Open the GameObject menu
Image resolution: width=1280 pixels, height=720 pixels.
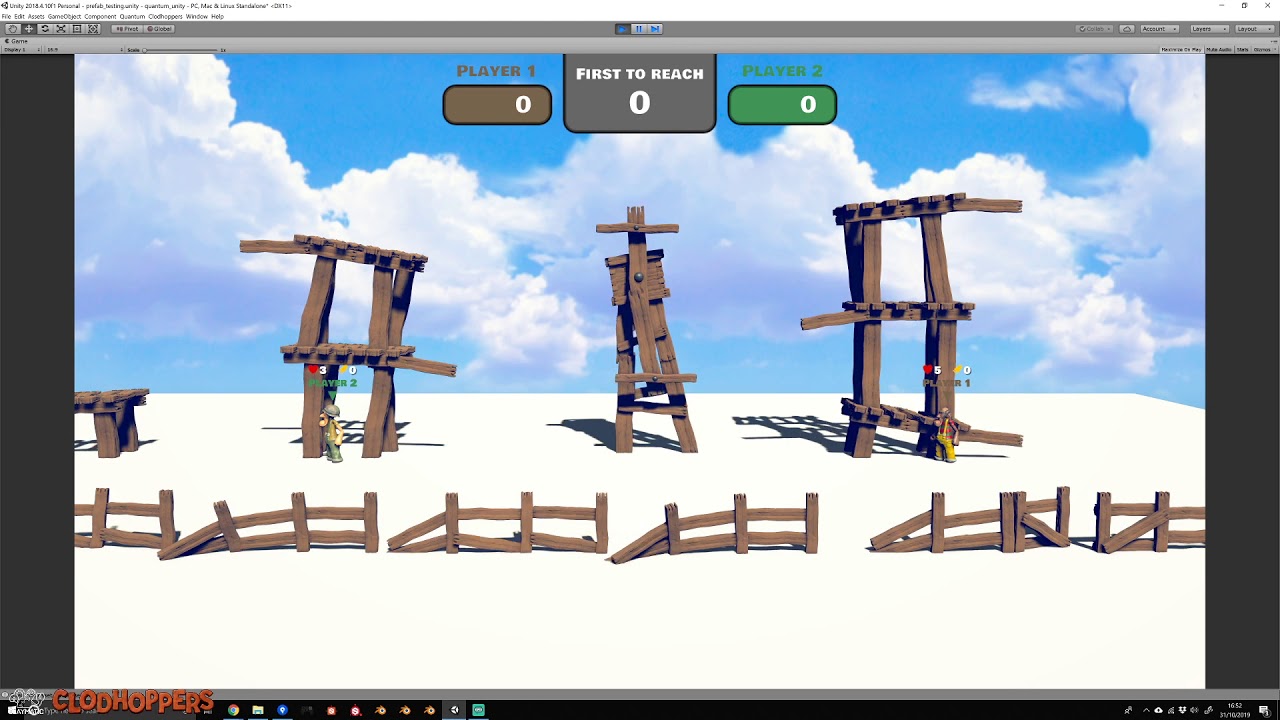point(65,17)
